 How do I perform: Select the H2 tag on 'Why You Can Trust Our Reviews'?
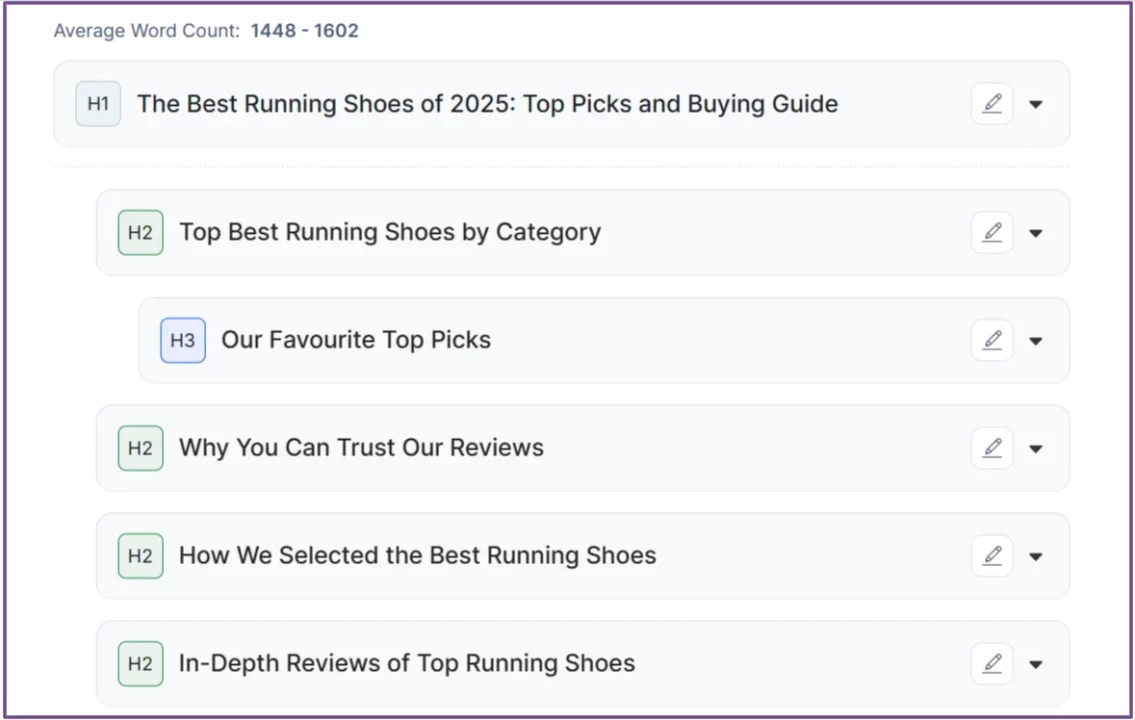[140, 448]
